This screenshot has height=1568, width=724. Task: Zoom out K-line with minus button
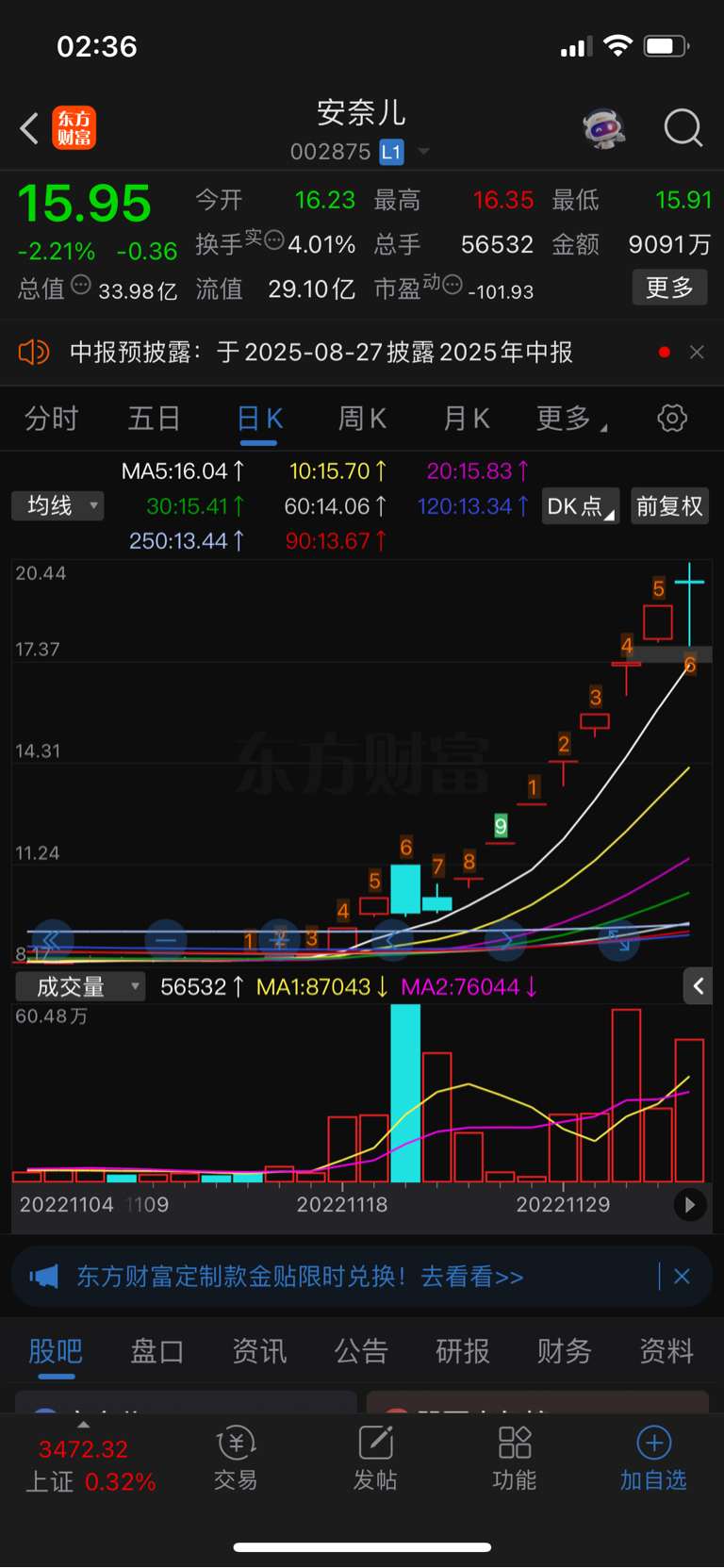point(166,940)
